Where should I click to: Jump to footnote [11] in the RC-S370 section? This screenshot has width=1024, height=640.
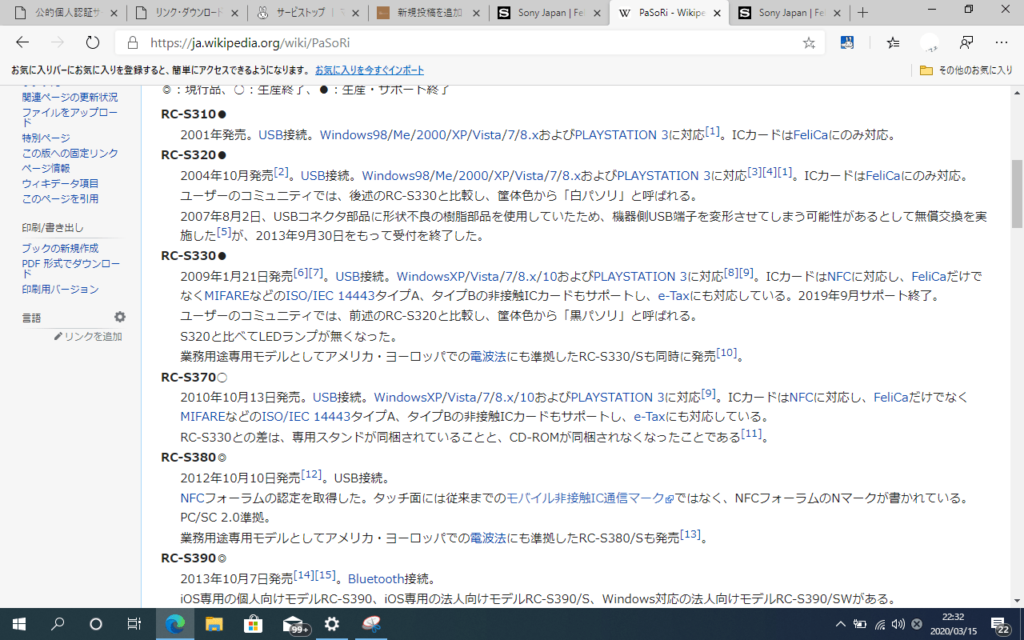[x=752, y=433]
